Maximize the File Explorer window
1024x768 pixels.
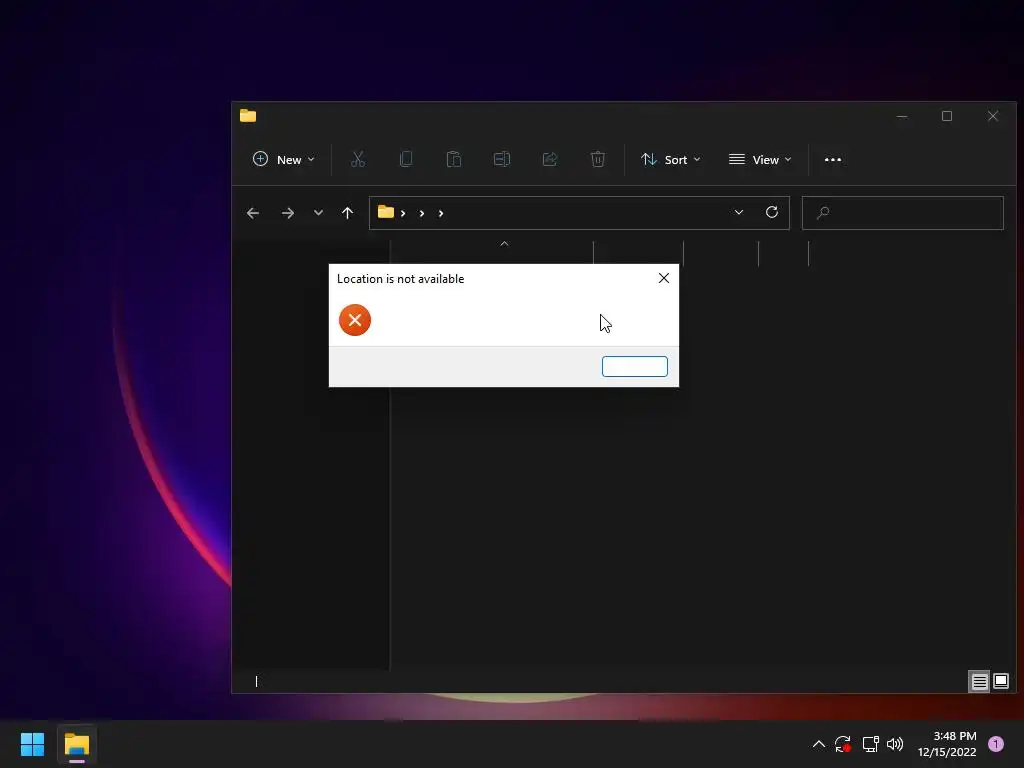tap(947, 116)
